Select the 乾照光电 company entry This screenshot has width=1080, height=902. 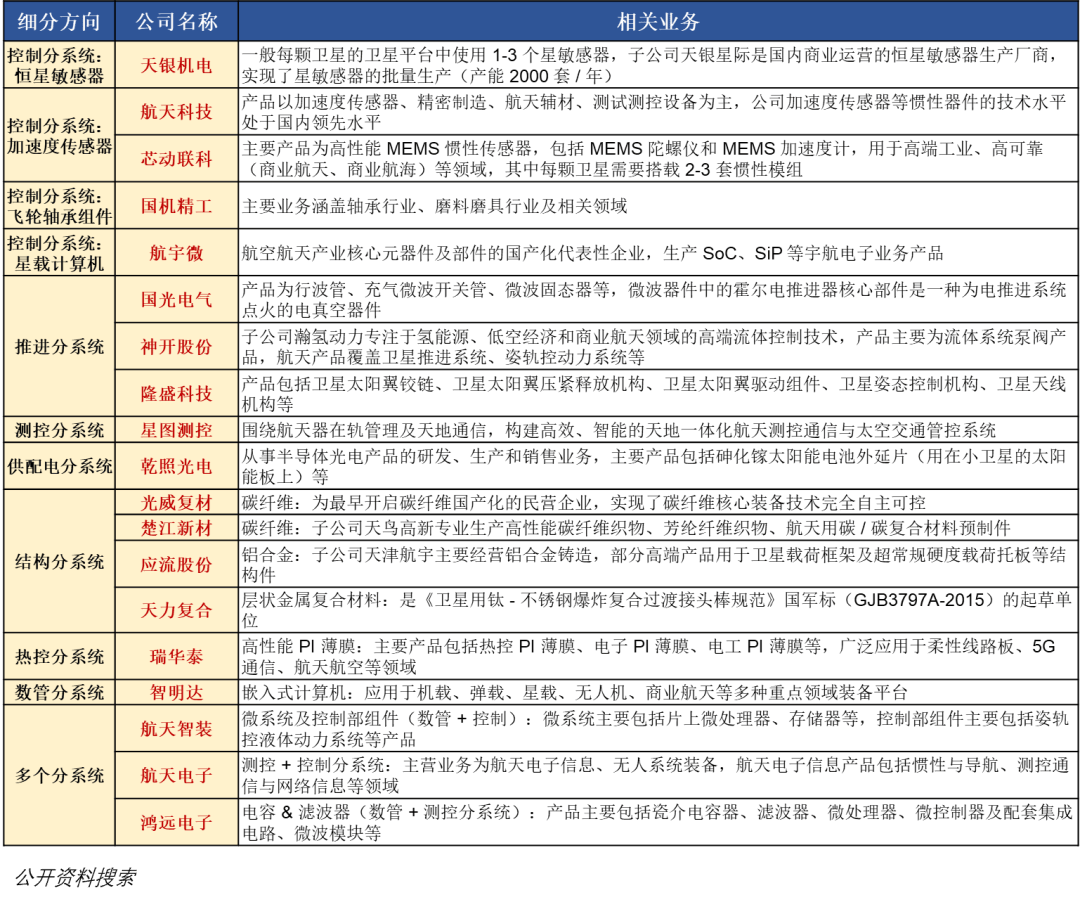[x=177, y=466]
